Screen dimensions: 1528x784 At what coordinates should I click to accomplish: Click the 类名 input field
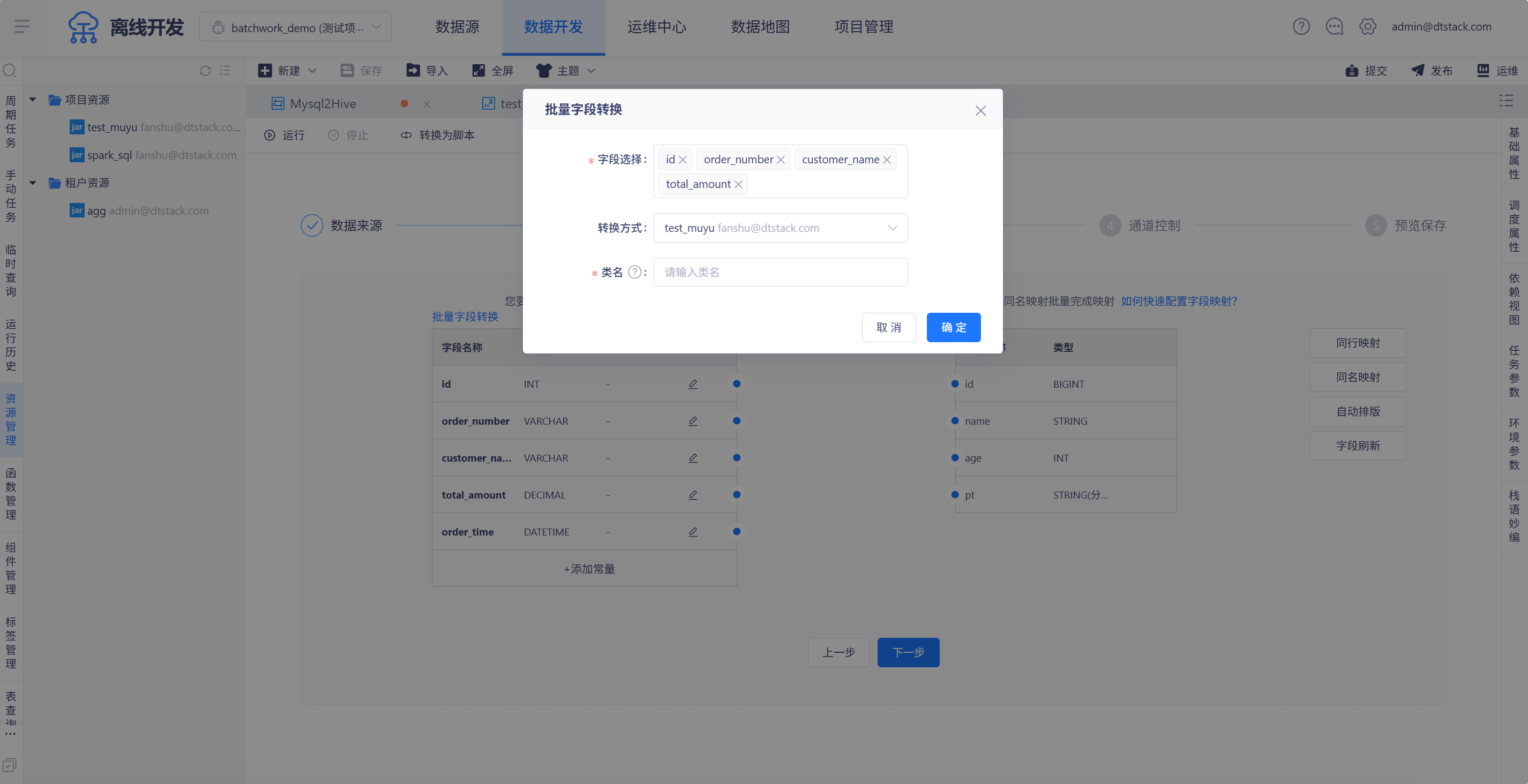point(780,272)
